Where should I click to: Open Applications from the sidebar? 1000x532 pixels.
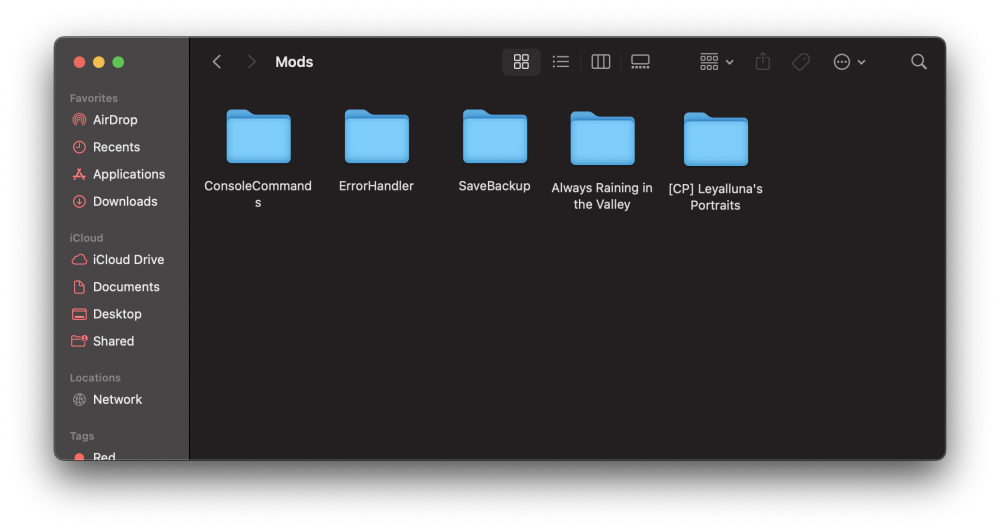[x=128, y=174]
